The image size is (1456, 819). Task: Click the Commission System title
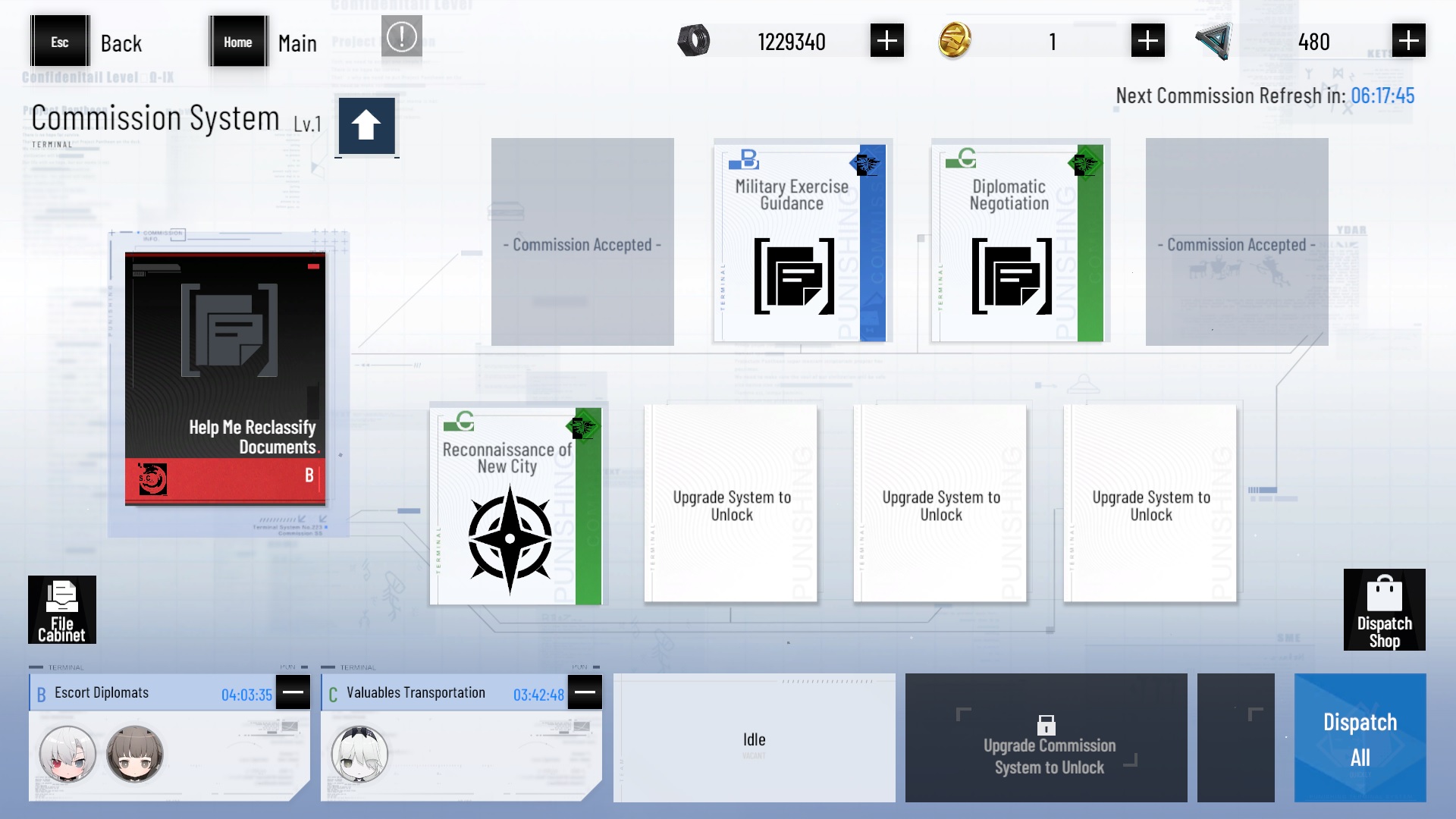click(155, 118)
